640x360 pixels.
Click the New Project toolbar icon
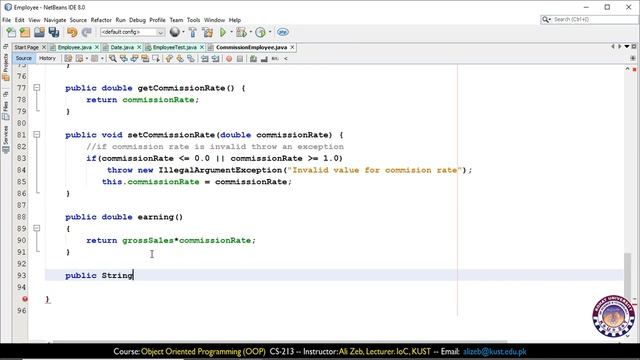point(25,32)
